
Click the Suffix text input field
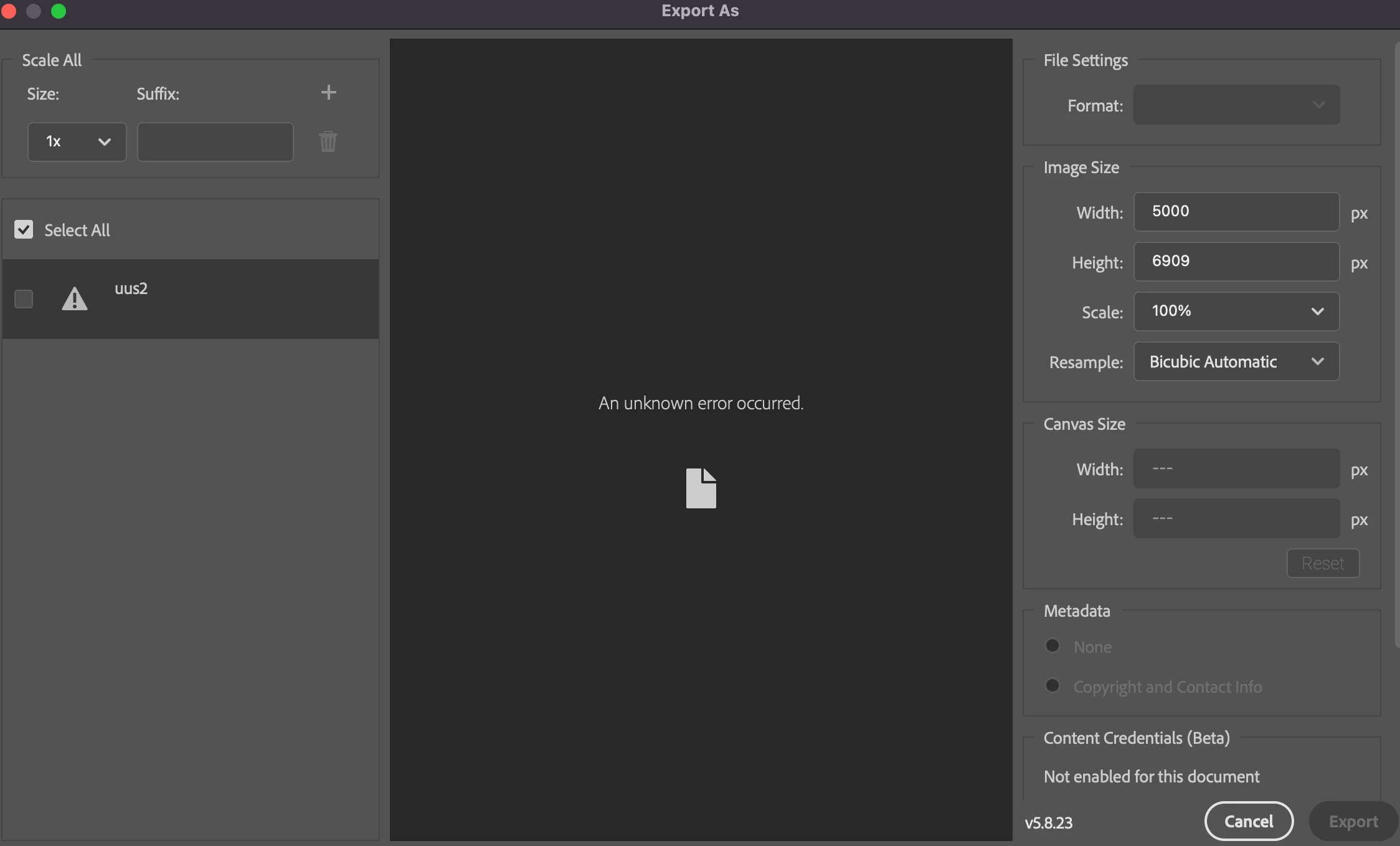(215, 142)
